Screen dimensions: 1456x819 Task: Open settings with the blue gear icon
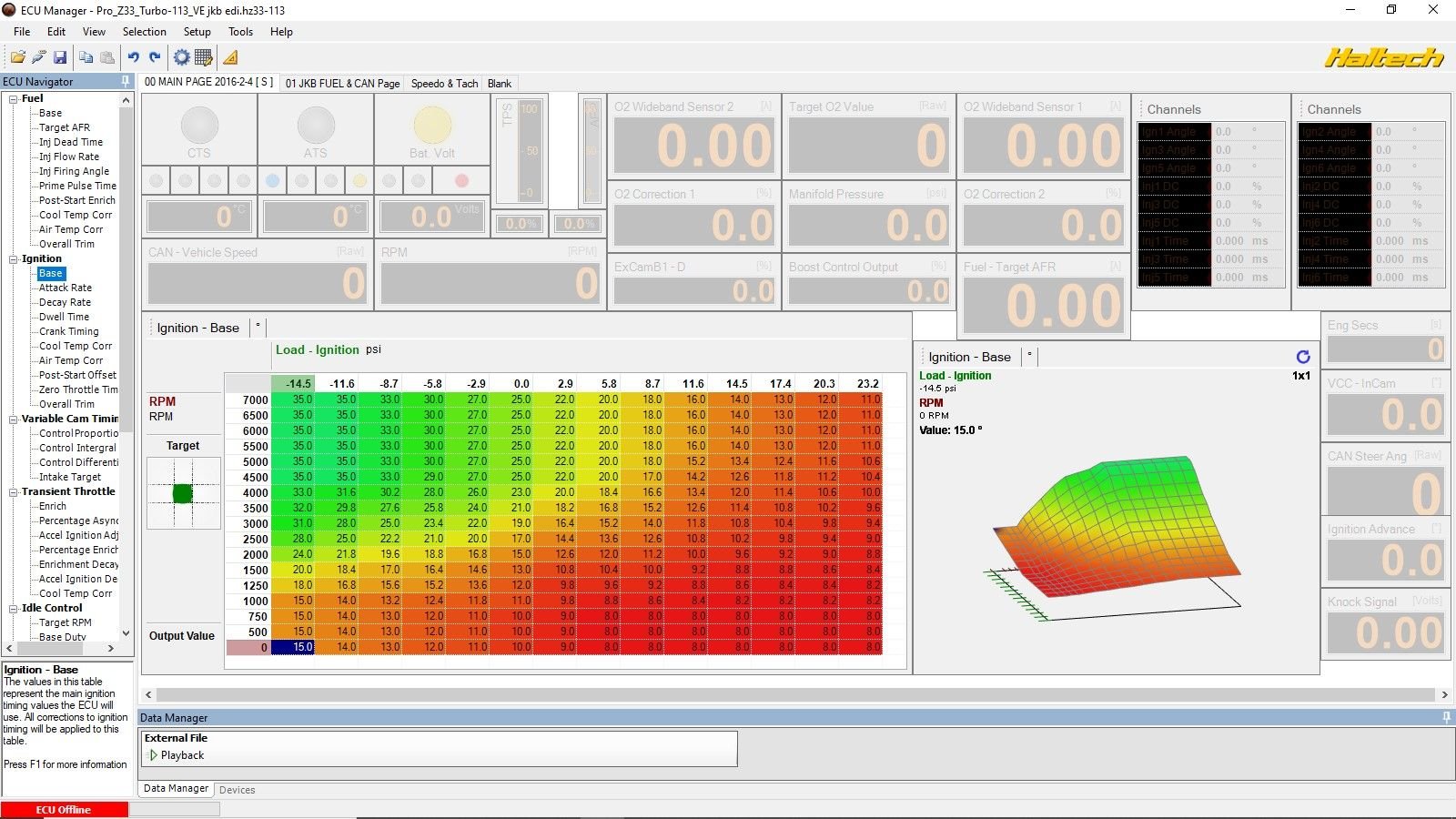(182, 57)
